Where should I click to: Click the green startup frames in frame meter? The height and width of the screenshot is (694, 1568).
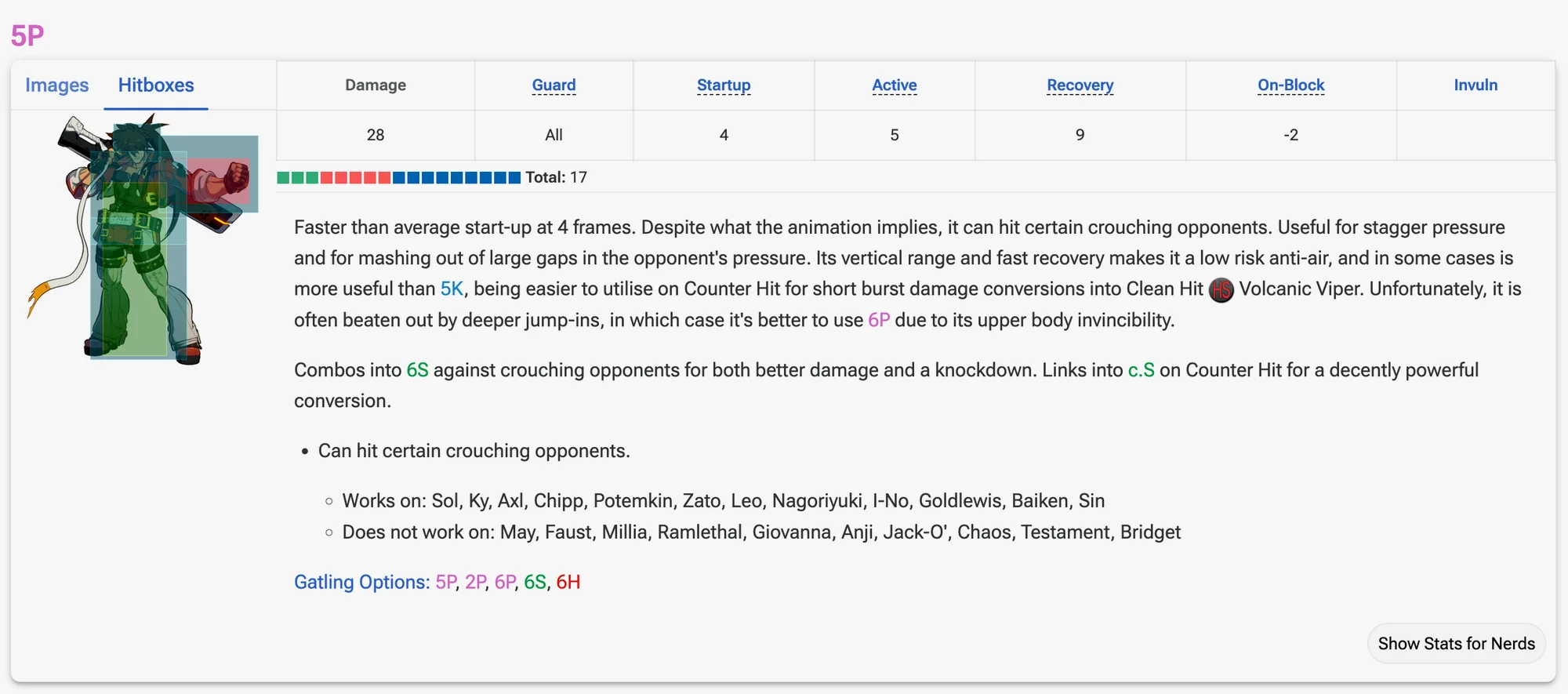point(298,178)
